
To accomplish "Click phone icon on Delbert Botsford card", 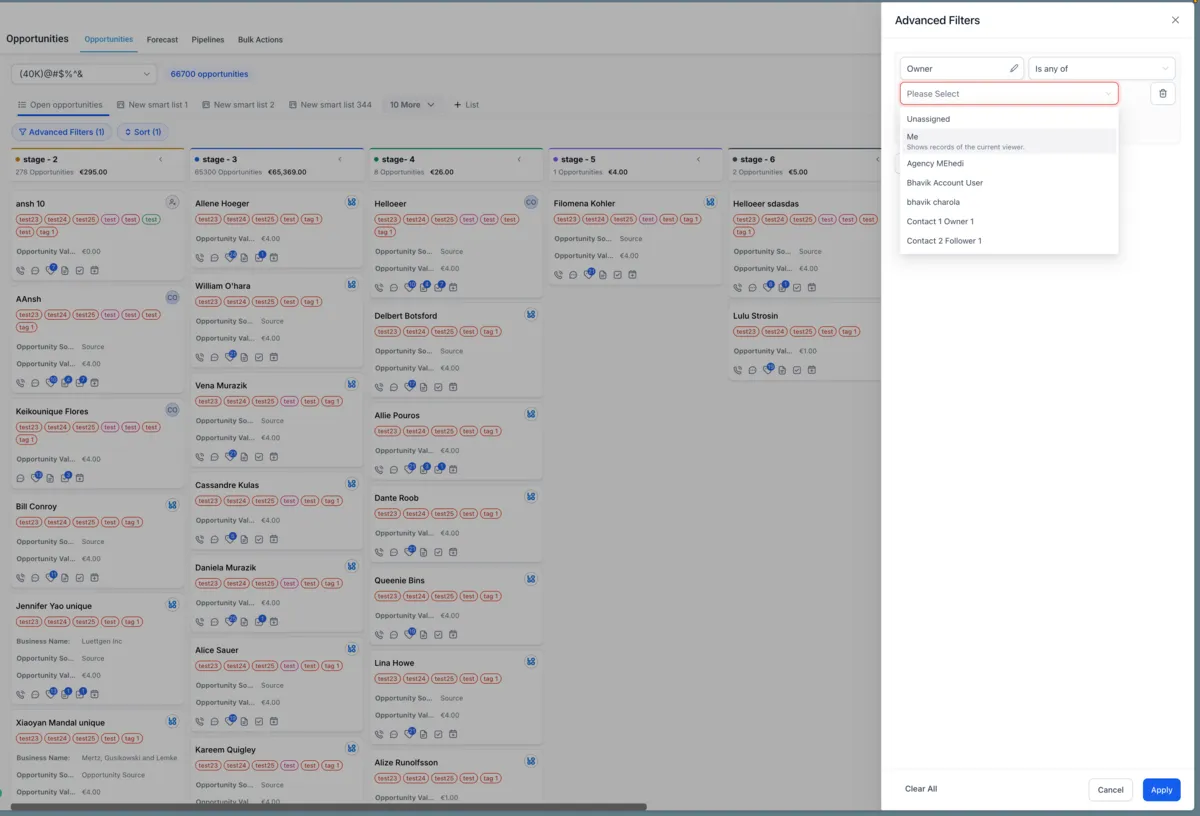I will point(379,387).
